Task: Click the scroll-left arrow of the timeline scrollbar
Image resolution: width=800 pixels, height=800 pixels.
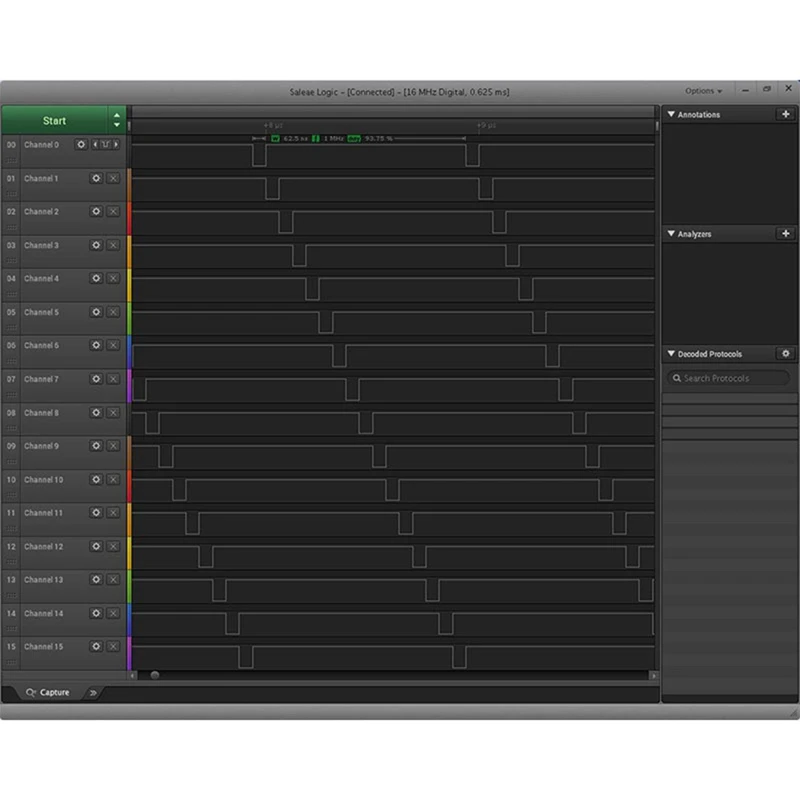Action: click(x=133, y=676)
